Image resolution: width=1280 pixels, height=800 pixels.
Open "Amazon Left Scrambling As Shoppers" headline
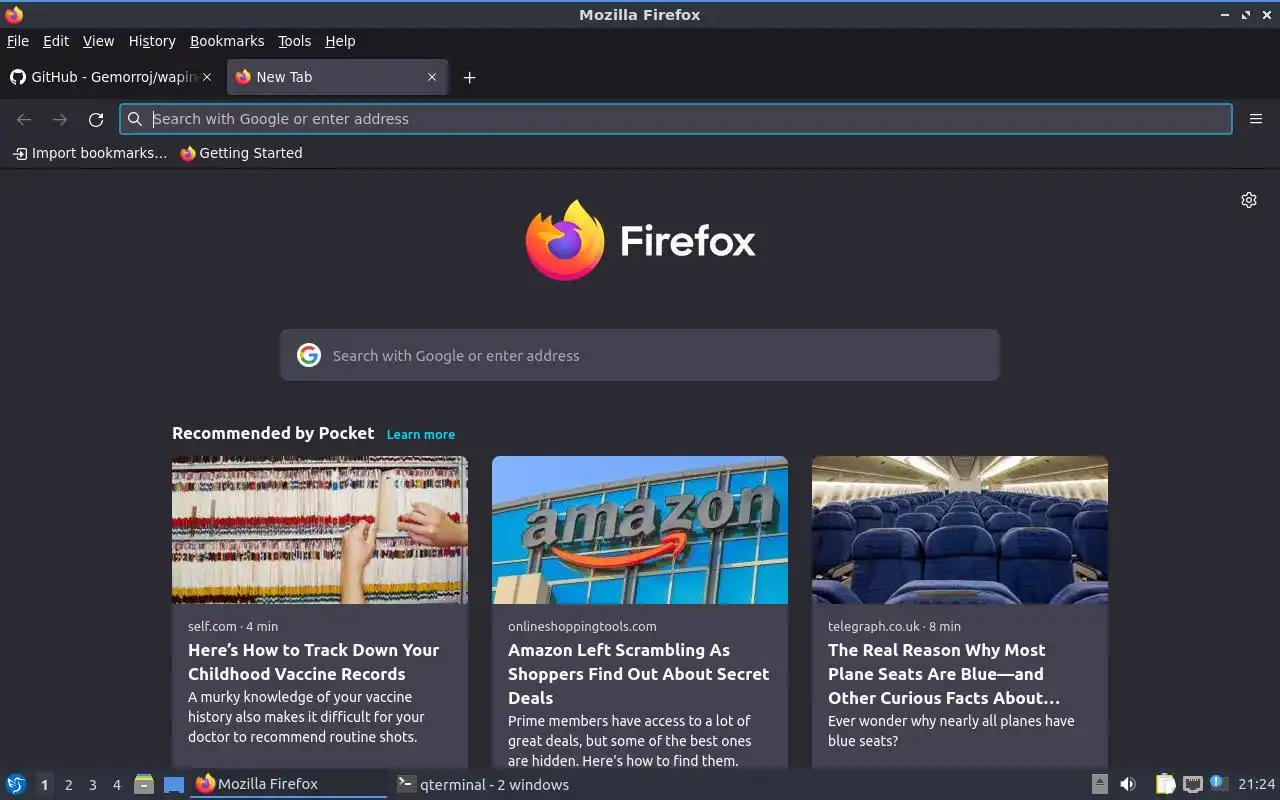pos(638,674)
